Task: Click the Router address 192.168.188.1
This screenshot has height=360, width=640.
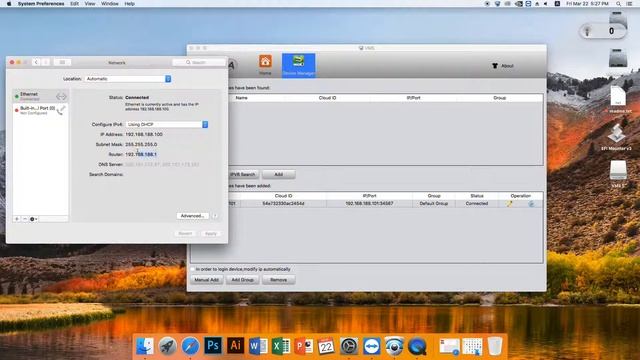Action: [x=141, y=154]
